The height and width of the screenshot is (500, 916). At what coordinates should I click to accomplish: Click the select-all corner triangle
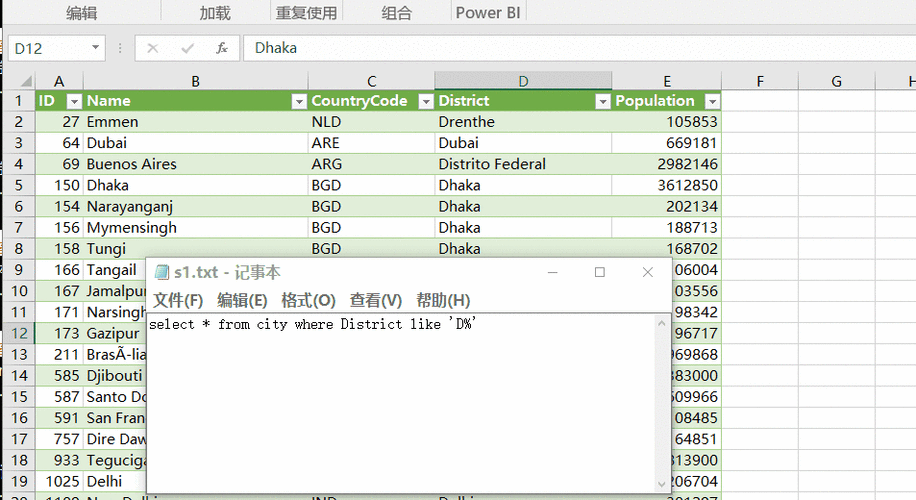(x=25, y=81)
